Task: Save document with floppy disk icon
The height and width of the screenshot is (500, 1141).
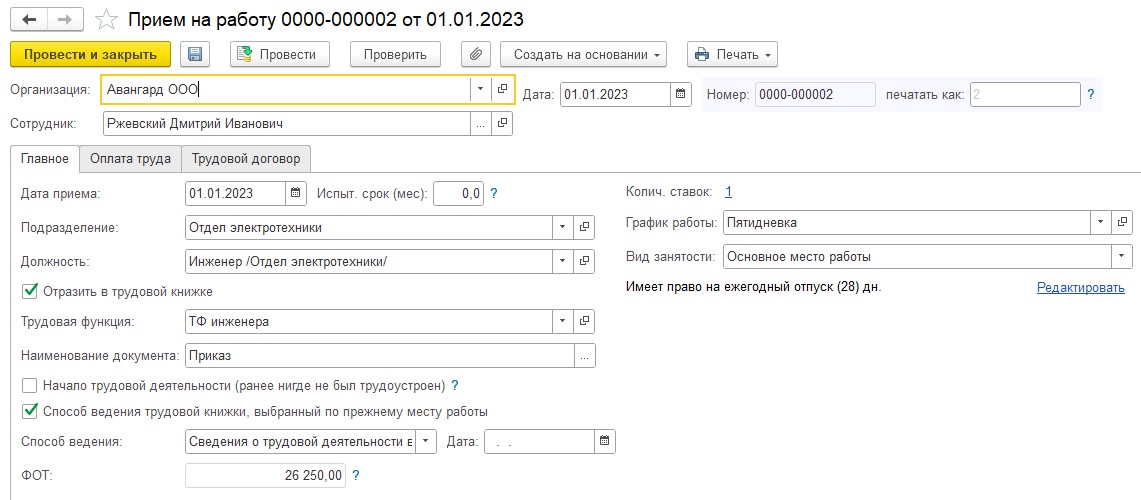Action: point(194,54)
